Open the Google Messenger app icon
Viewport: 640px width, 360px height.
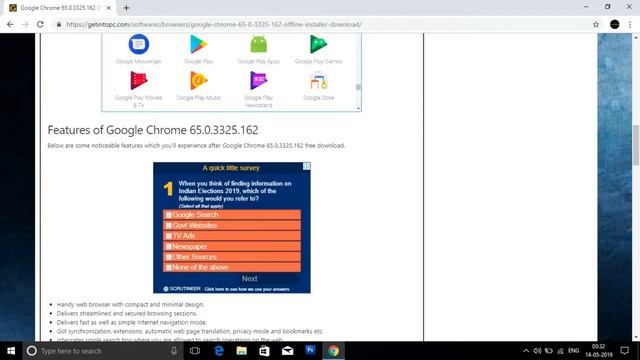(139, 44)
